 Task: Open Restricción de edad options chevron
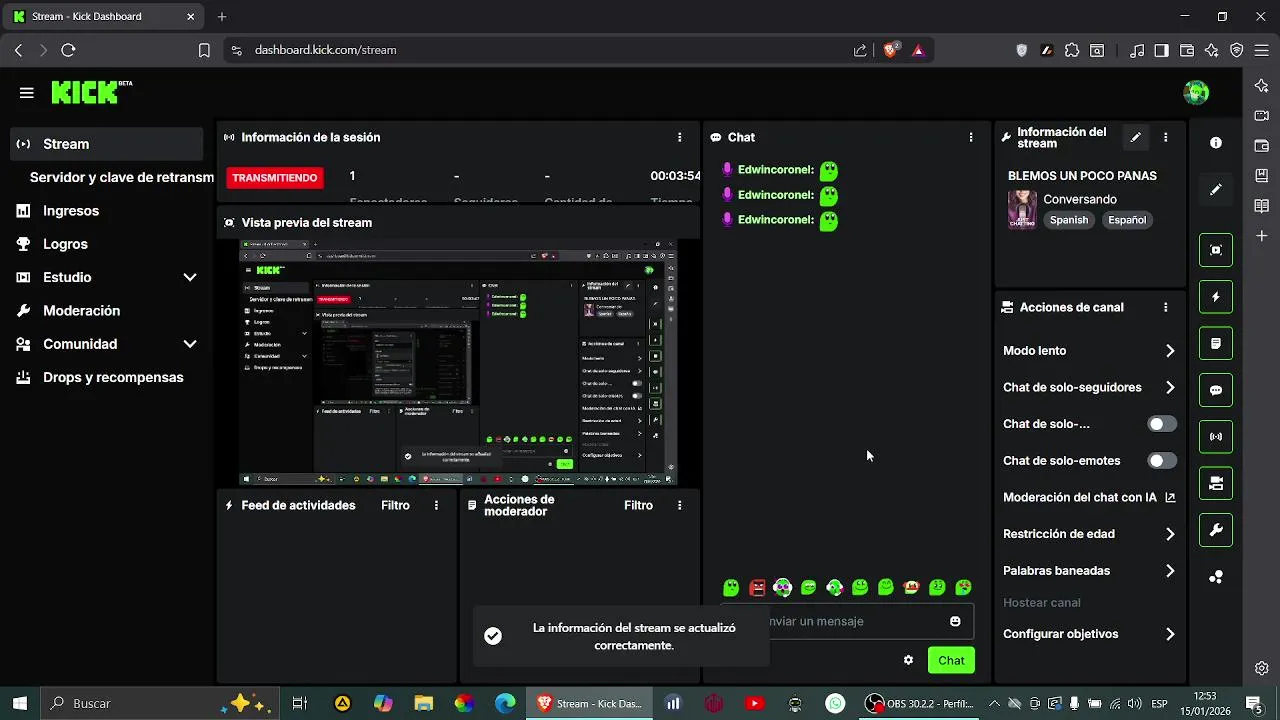click(x=1170, y=534)
